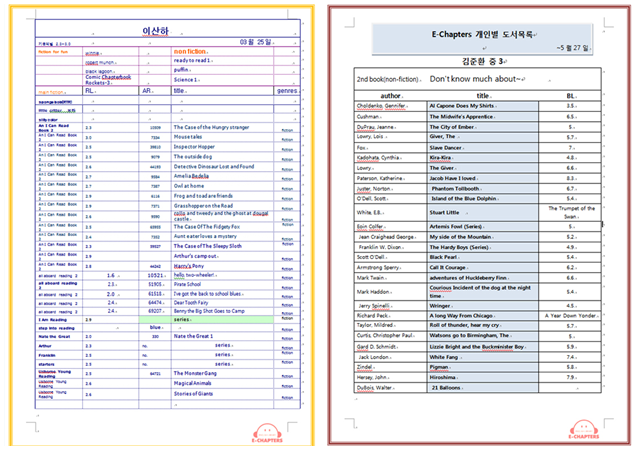Click the 'Inspector Hopper' title

[x=194, y=147]
